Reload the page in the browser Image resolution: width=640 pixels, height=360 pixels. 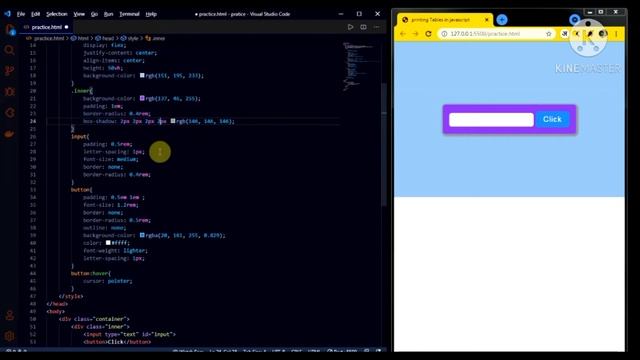pyautogui.click(x=428, y=34)
